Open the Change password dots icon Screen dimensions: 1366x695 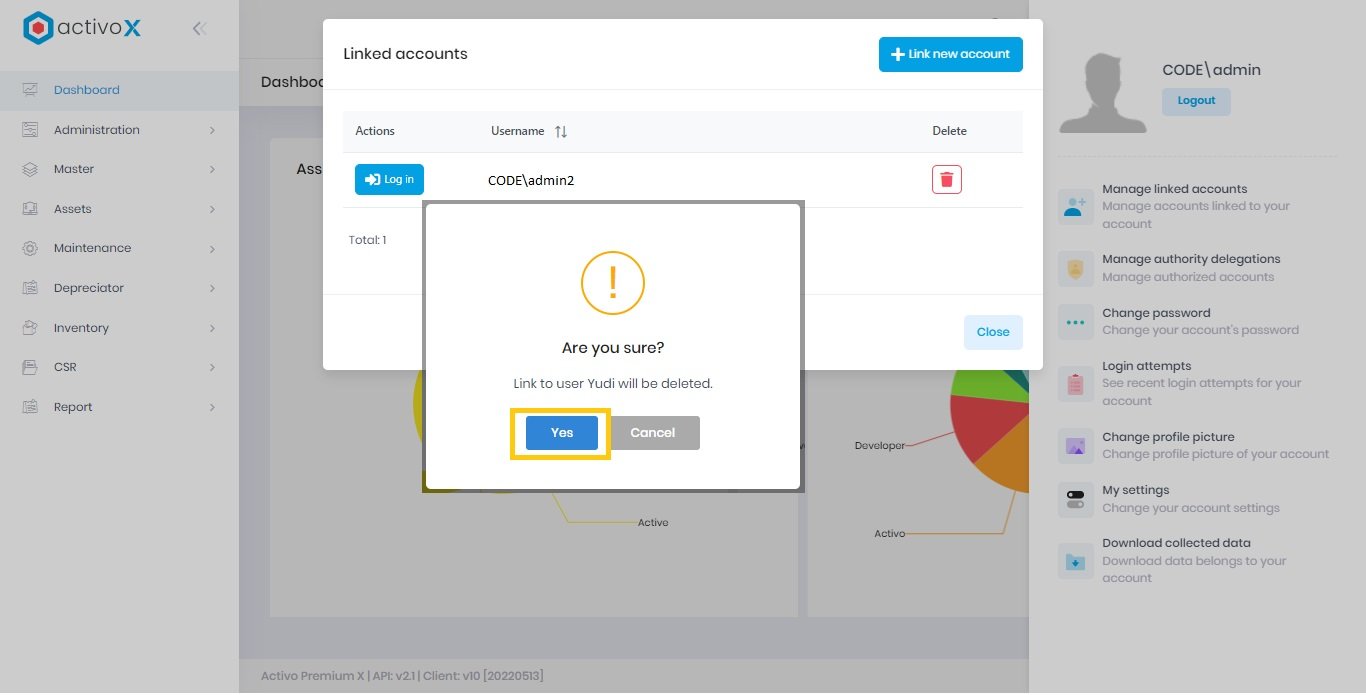(1075, 322)
